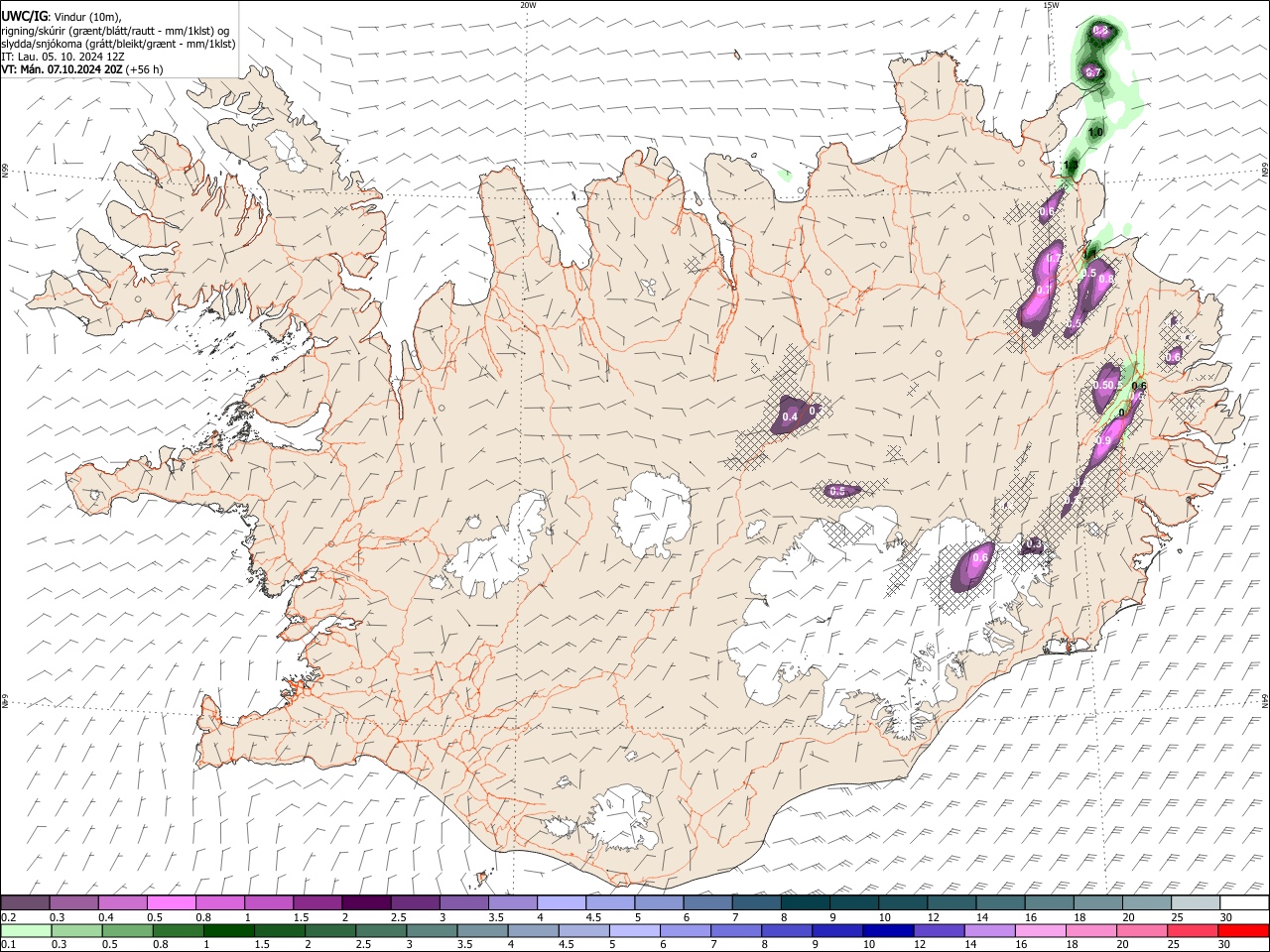Click the 0.5 value on the small patch north of Vatnajökull
This screenshot has height=952, width=1270.
coord(836,491)
